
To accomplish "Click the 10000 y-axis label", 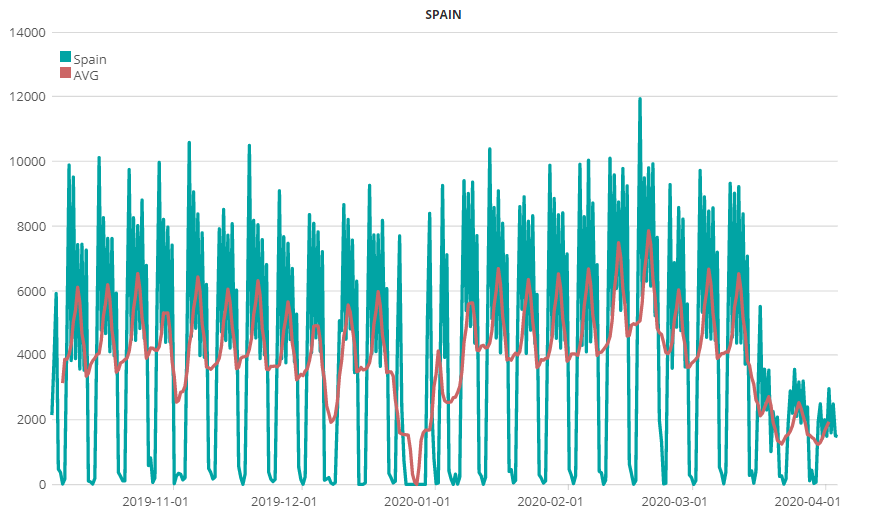I will pos(27,162).
